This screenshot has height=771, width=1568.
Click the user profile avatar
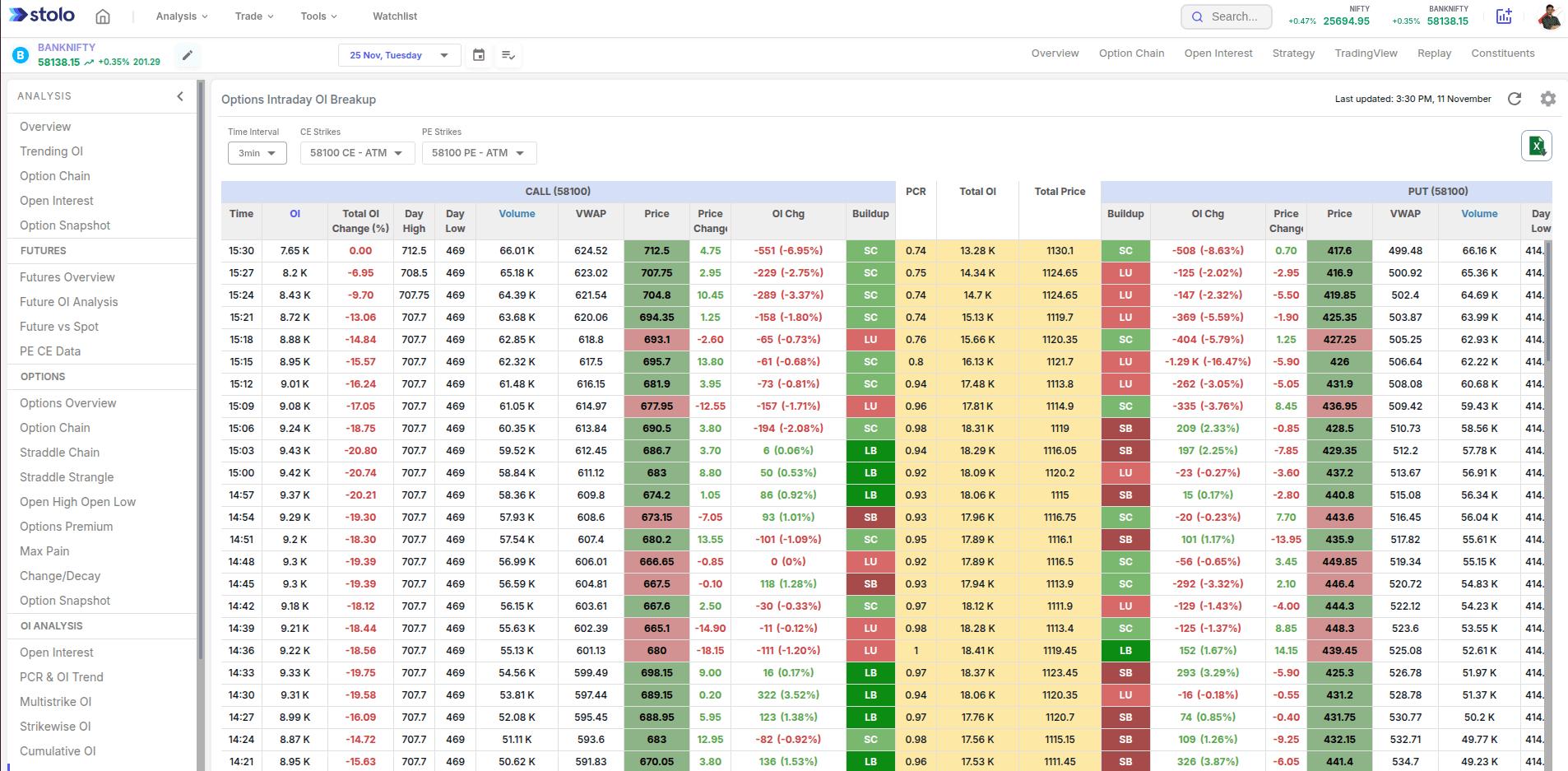tap(1549, 16)
